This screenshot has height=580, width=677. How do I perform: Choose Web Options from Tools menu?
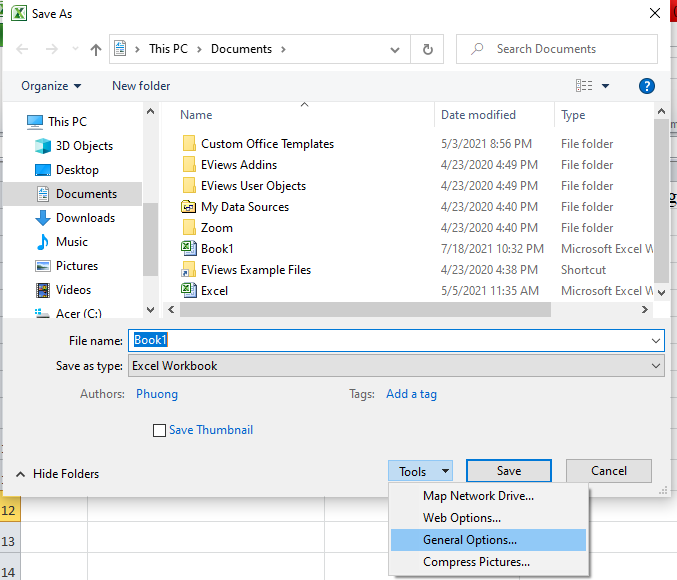(488, 518)
